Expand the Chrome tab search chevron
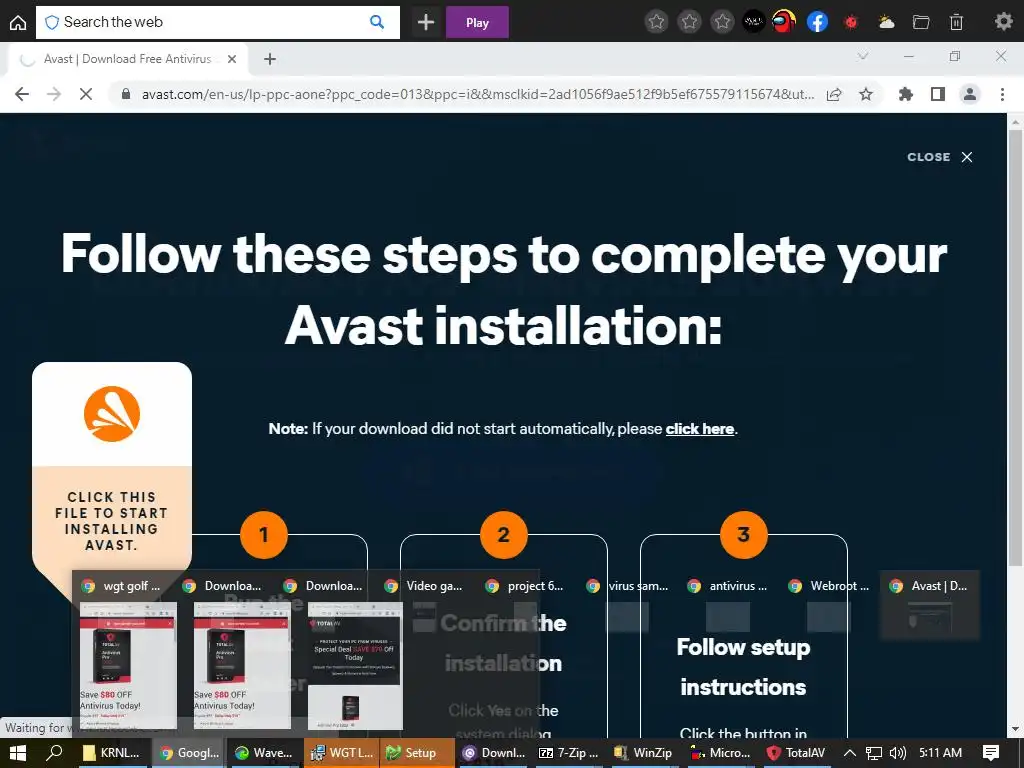 [x=863, y=56]
